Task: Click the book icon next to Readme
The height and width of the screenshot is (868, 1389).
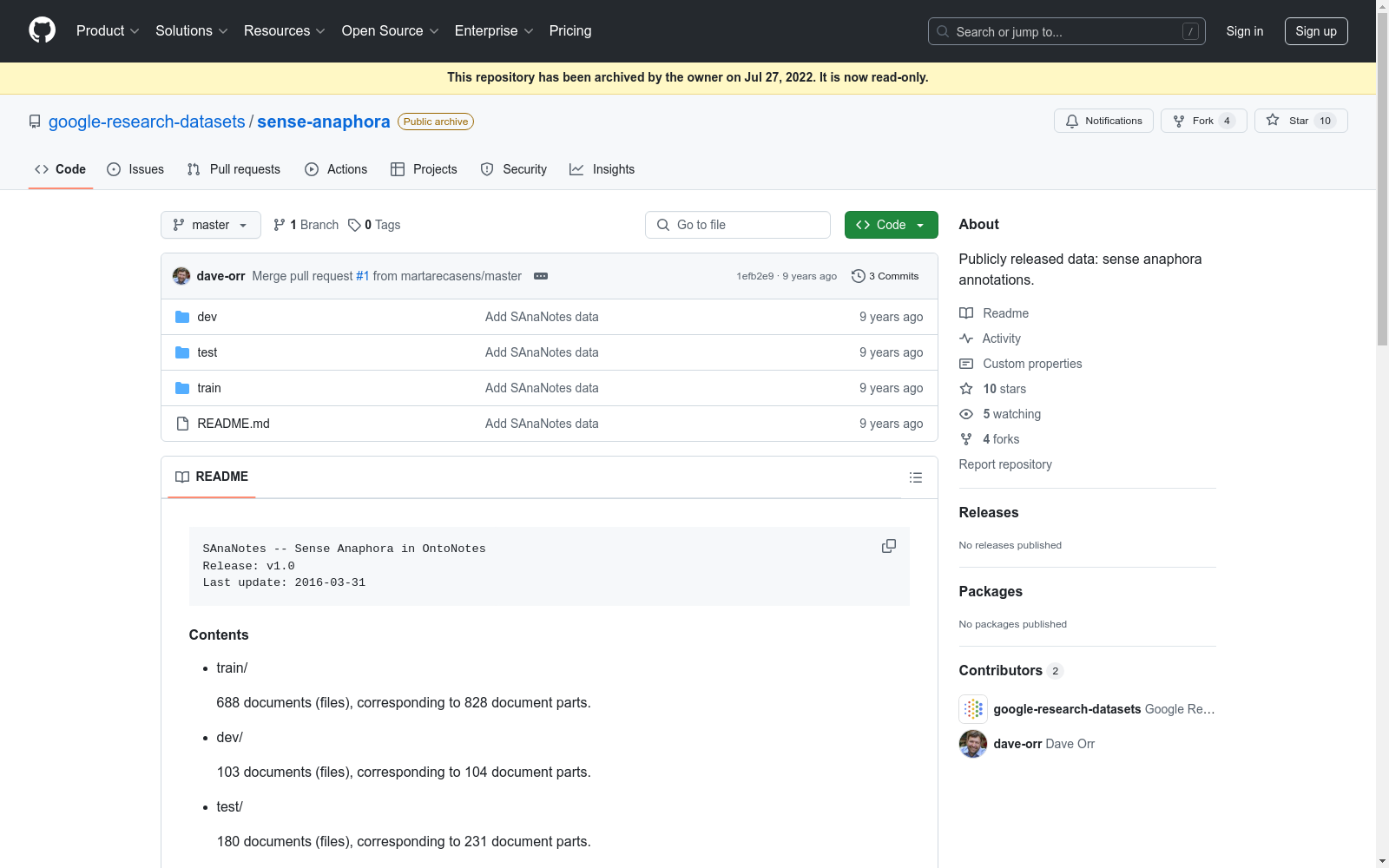Action: (966, 313)
